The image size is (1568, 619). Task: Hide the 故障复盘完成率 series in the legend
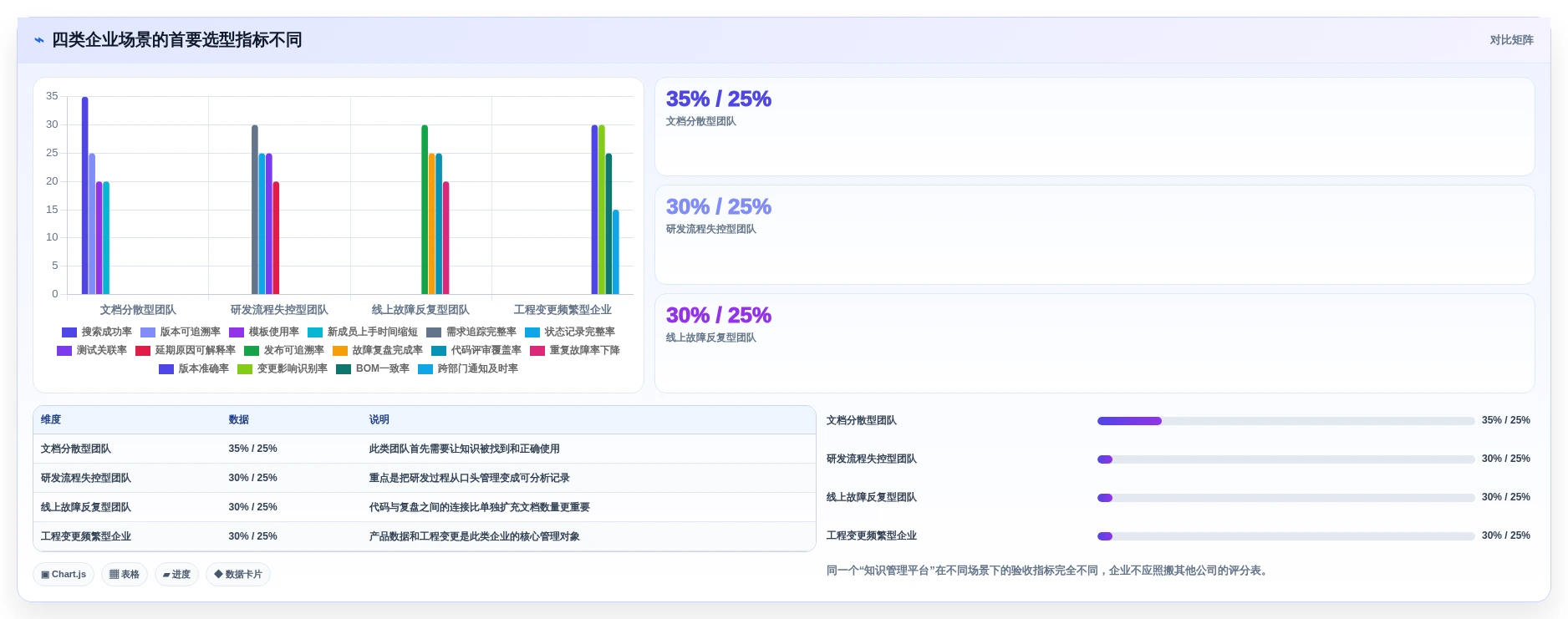378,350
